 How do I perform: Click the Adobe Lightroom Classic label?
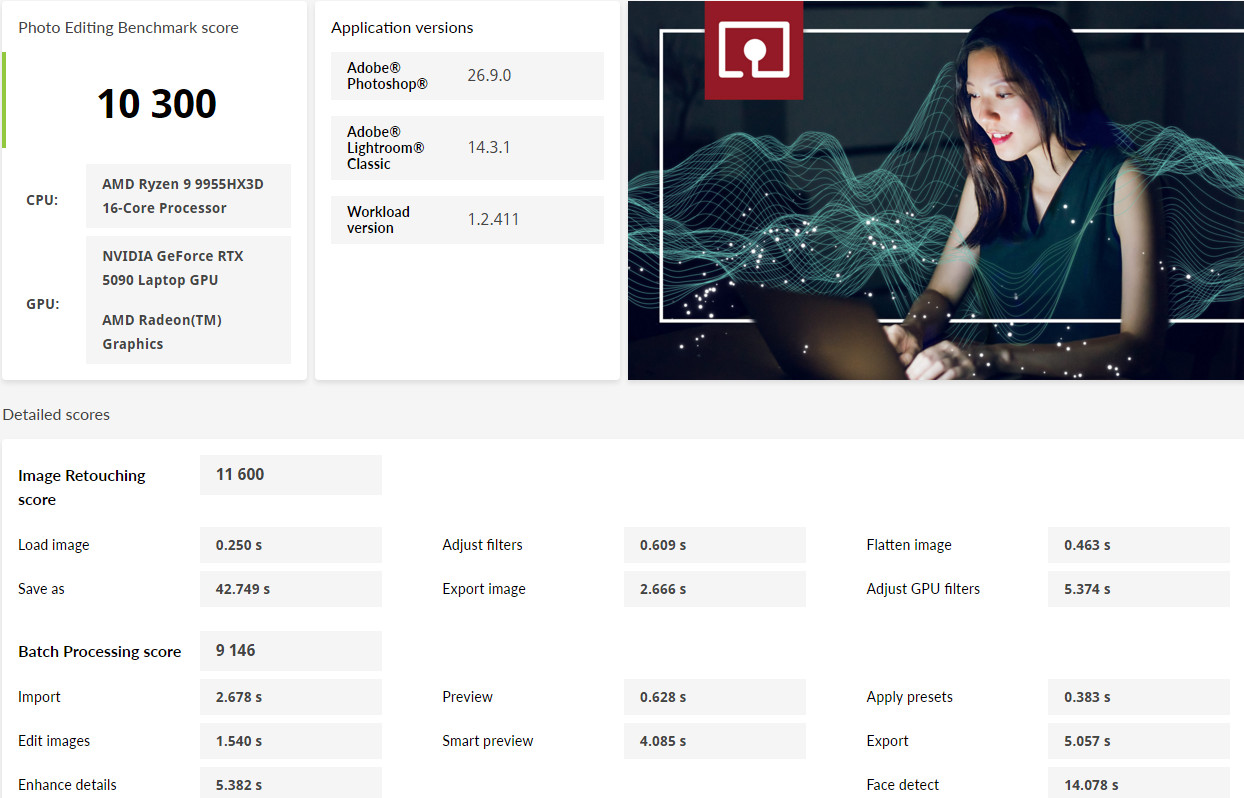[x=385, y=148]
